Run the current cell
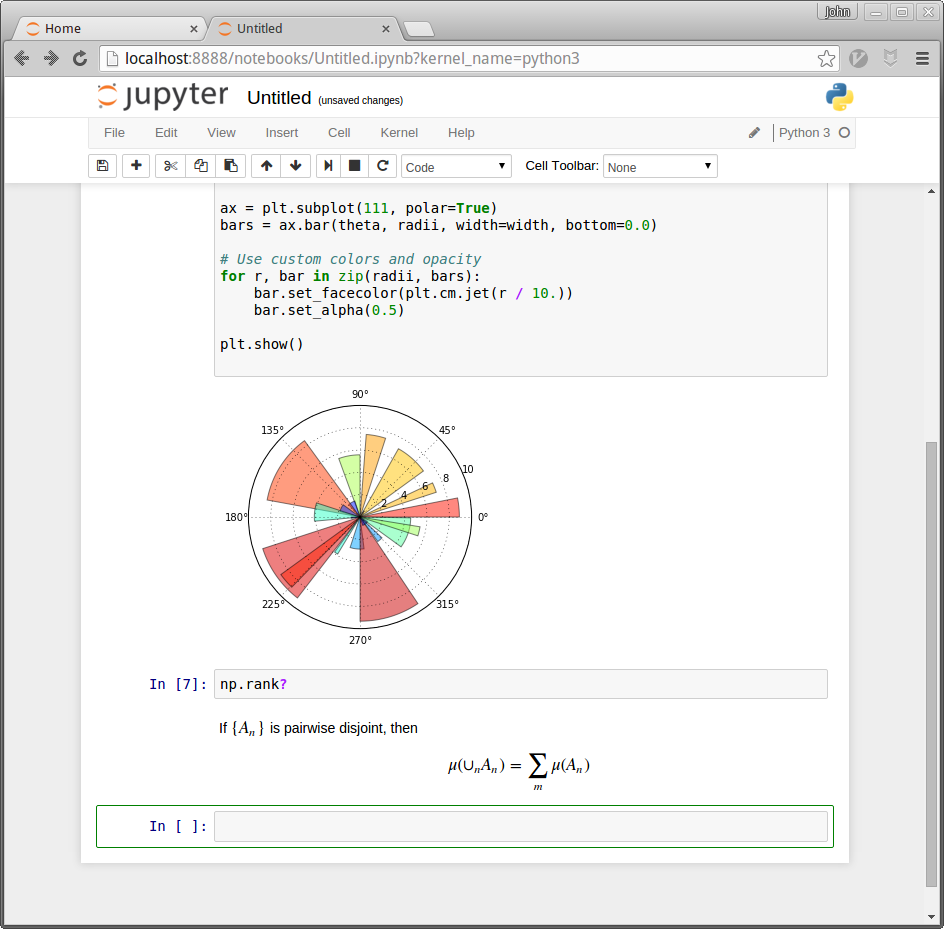The height and width of the screenshot is (929, 944). 328,166
